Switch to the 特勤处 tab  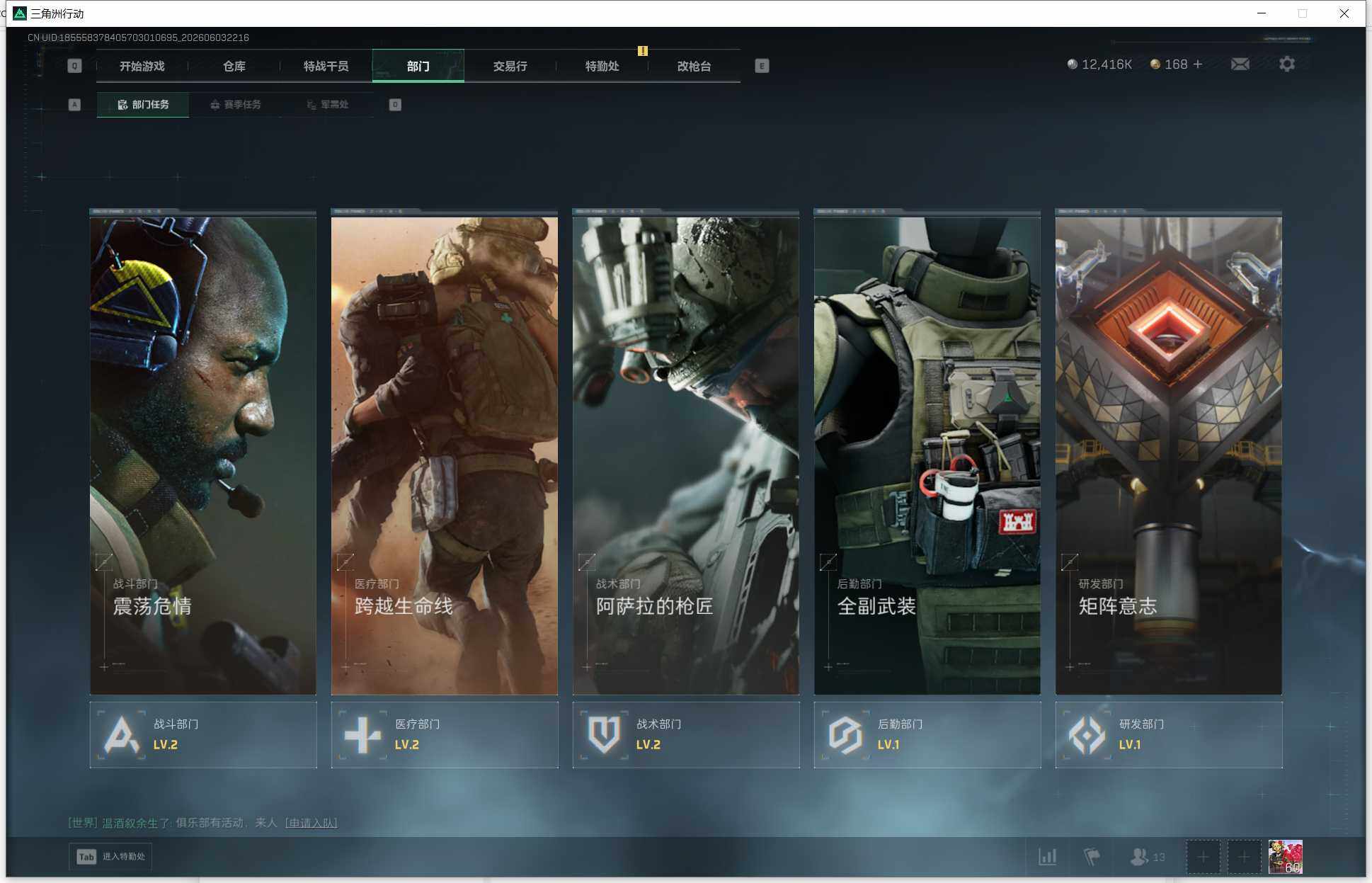(x=602, y=66)
